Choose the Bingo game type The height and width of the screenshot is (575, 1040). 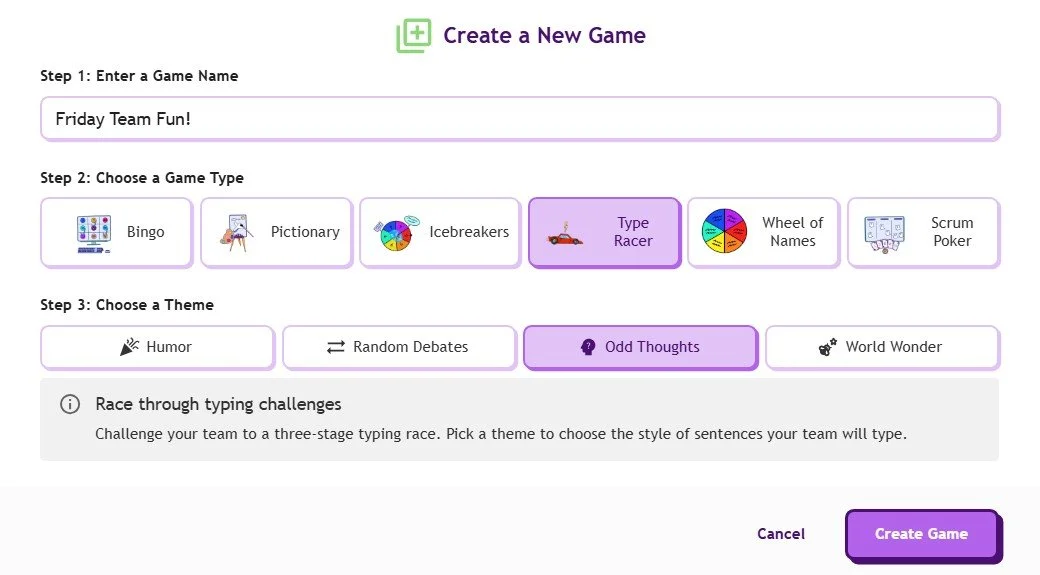coord(117,232)
